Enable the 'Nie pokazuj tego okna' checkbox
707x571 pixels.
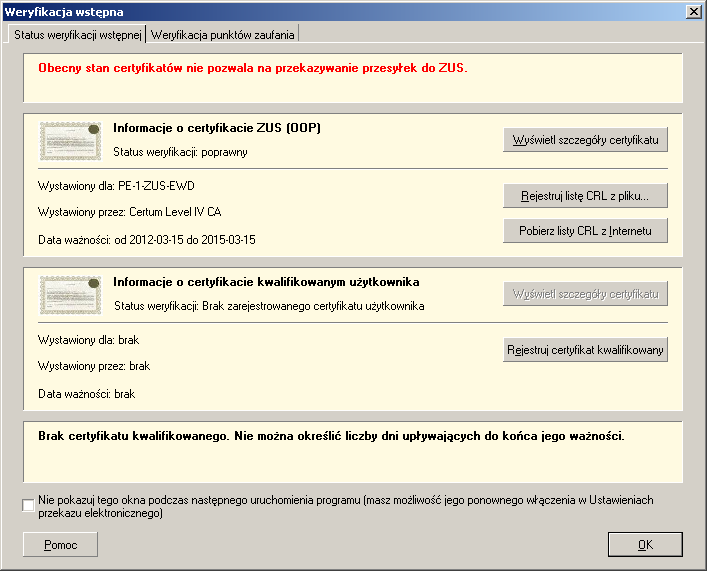tap(28, 505)
